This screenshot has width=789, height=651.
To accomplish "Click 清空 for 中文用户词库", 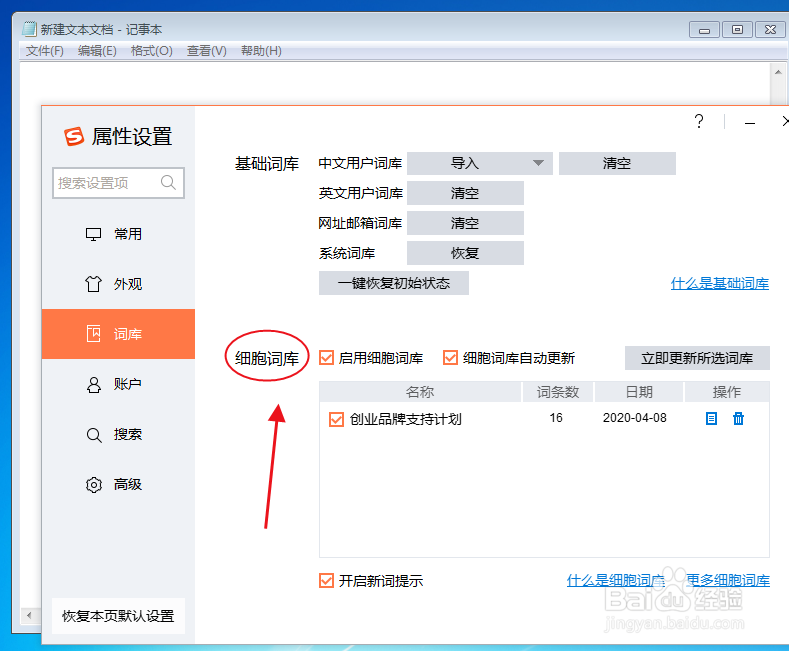I will (x=617, y=163).
